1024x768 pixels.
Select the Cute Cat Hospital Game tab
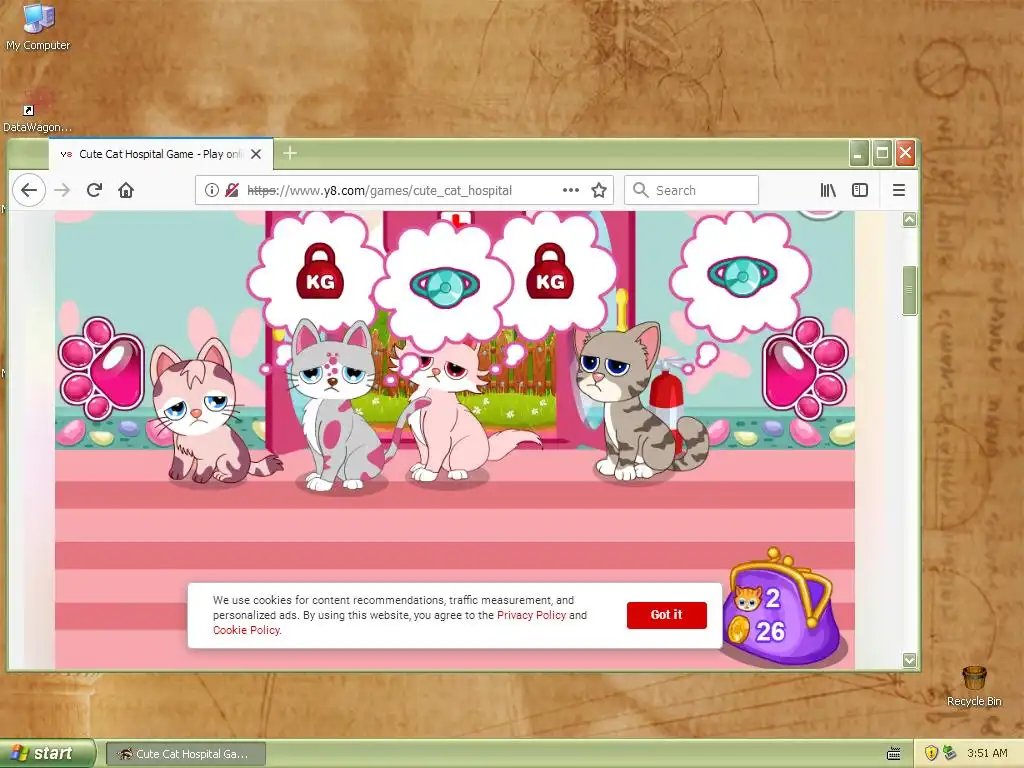click(x=161, y=154)
